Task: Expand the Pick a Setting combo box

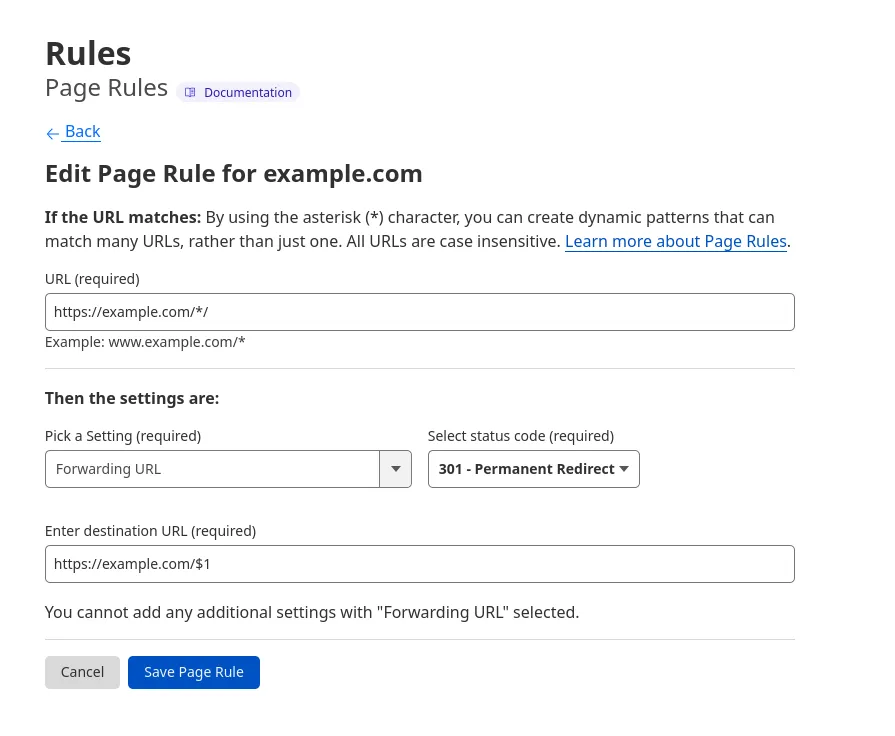Action: 213,469
